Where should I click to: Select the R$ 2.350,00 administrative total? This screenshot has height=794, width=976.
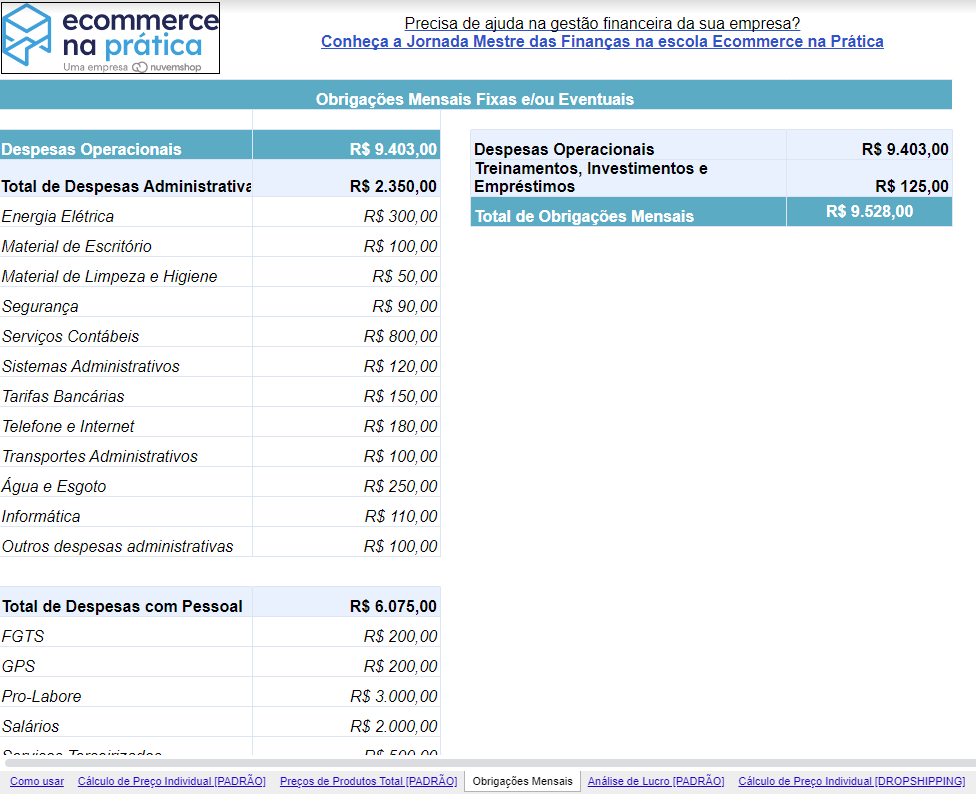pyautogui.click(x=346, y=179)
